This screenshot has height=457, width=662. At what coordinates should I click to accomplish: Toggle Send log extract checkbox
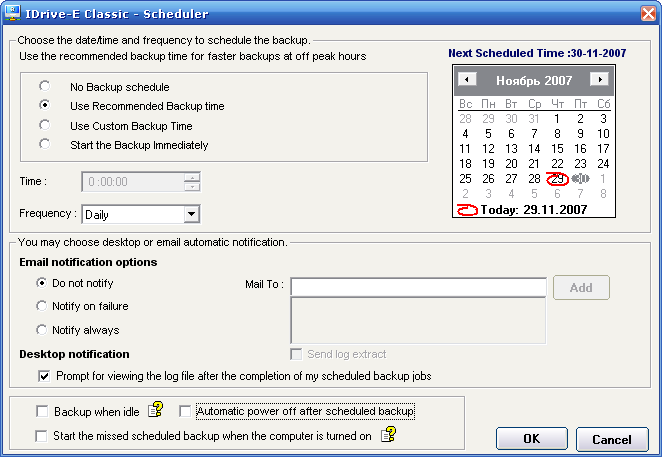pos(296,354)
